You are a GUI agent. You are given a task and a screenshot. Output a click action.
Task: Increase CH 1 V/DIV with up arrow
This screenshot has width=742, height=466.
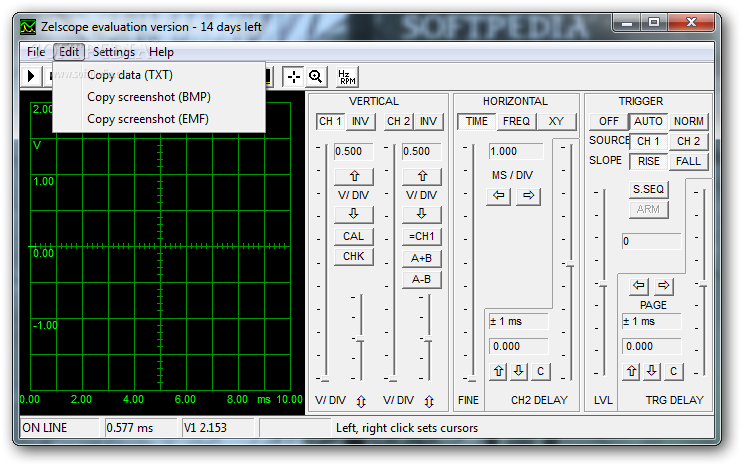pos(354,176)
